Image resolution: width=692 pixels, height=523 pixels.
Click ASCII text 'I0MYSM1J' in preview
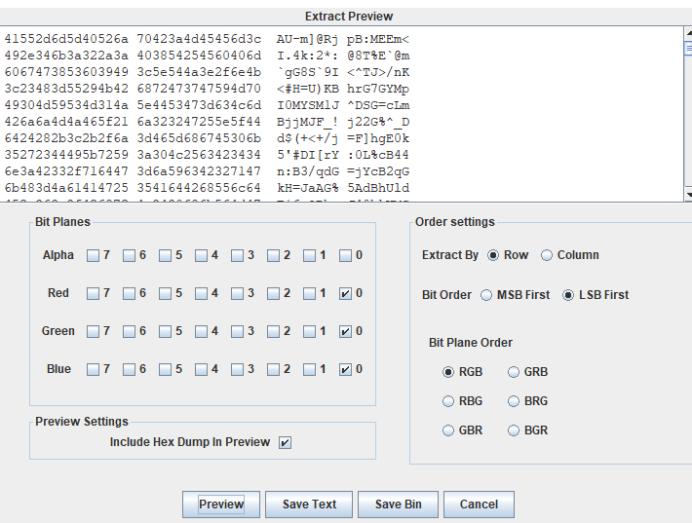pyautogui.click(x=308, y=105)
